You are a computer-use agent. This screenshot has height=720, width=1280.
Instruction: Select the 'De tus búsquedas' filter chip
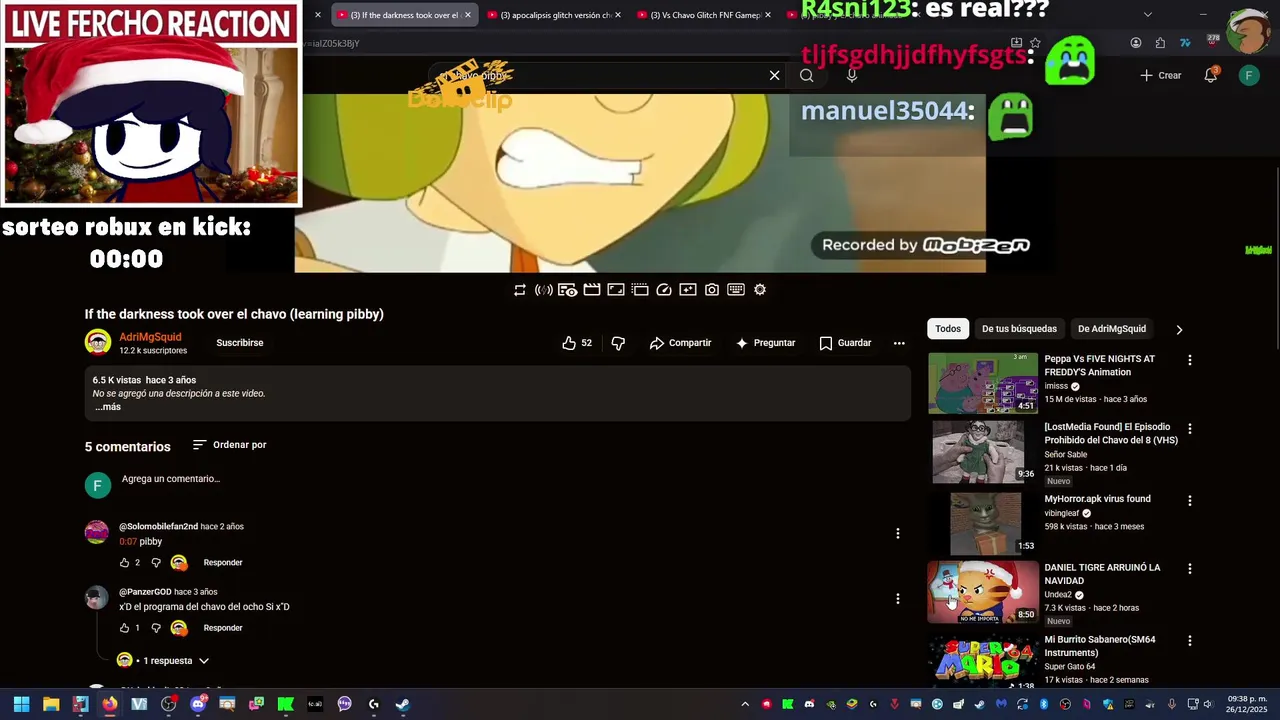tap(1019, 329)
